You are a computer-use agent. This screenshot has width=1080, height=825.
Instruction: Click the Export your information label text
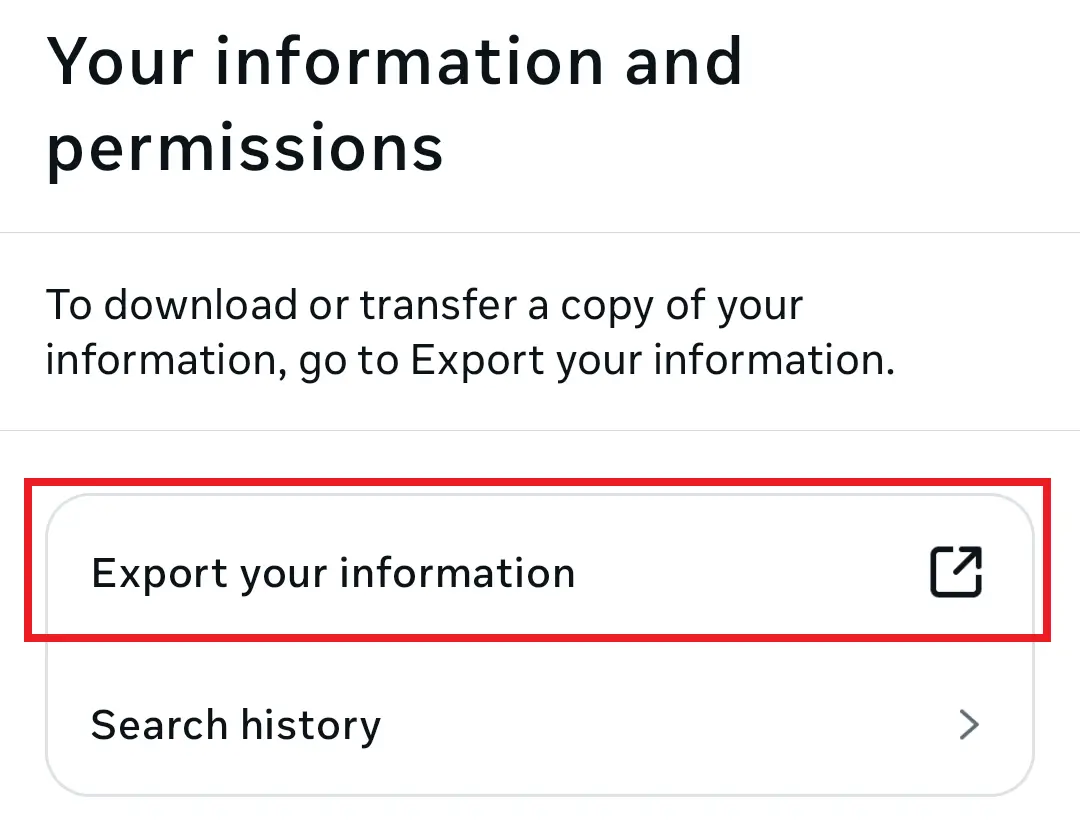[333, 572]
